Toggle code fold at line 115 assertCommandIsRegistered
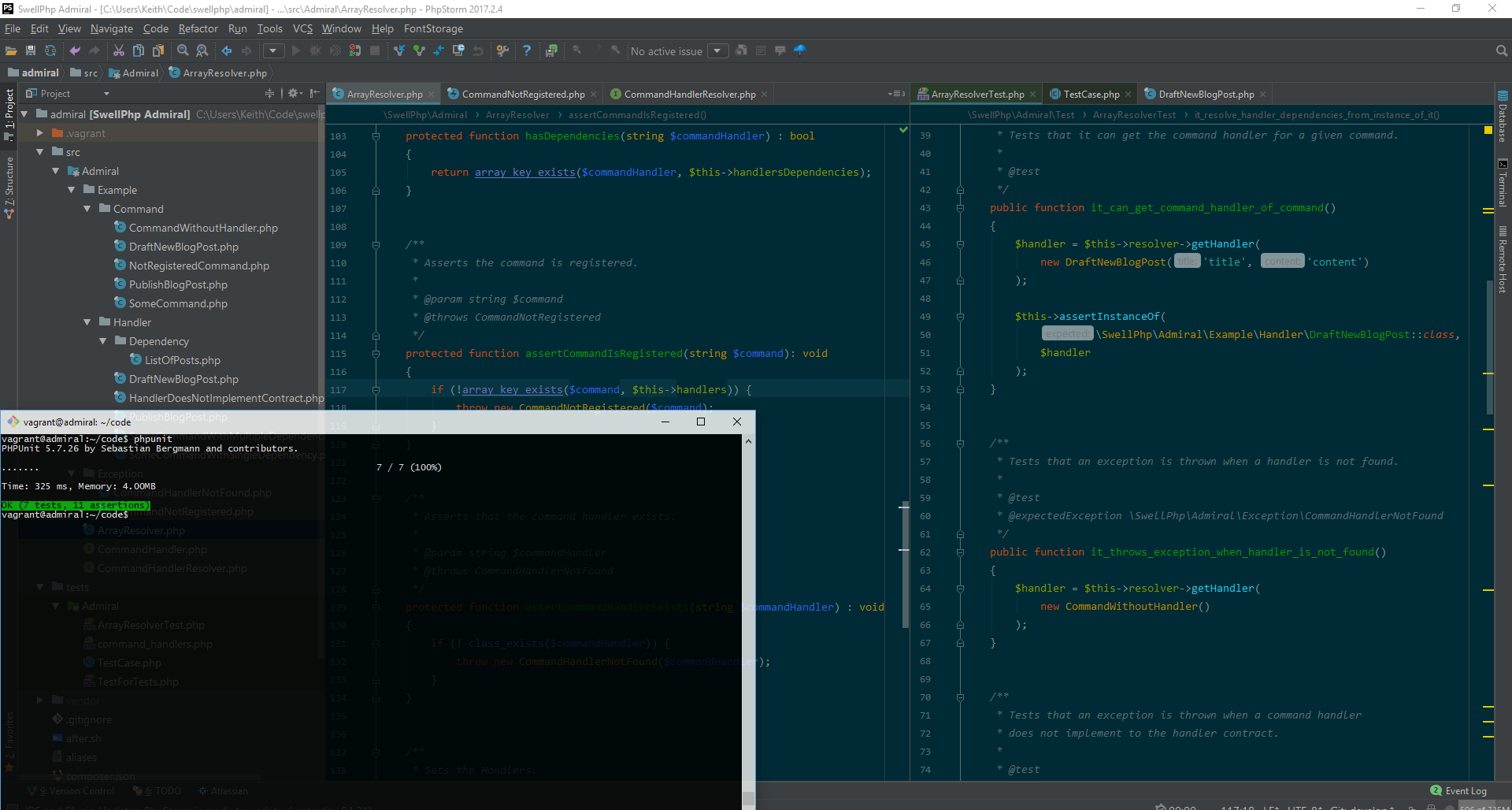Image resolution: width=1512 pixels, height=810 pixels. 376,354
